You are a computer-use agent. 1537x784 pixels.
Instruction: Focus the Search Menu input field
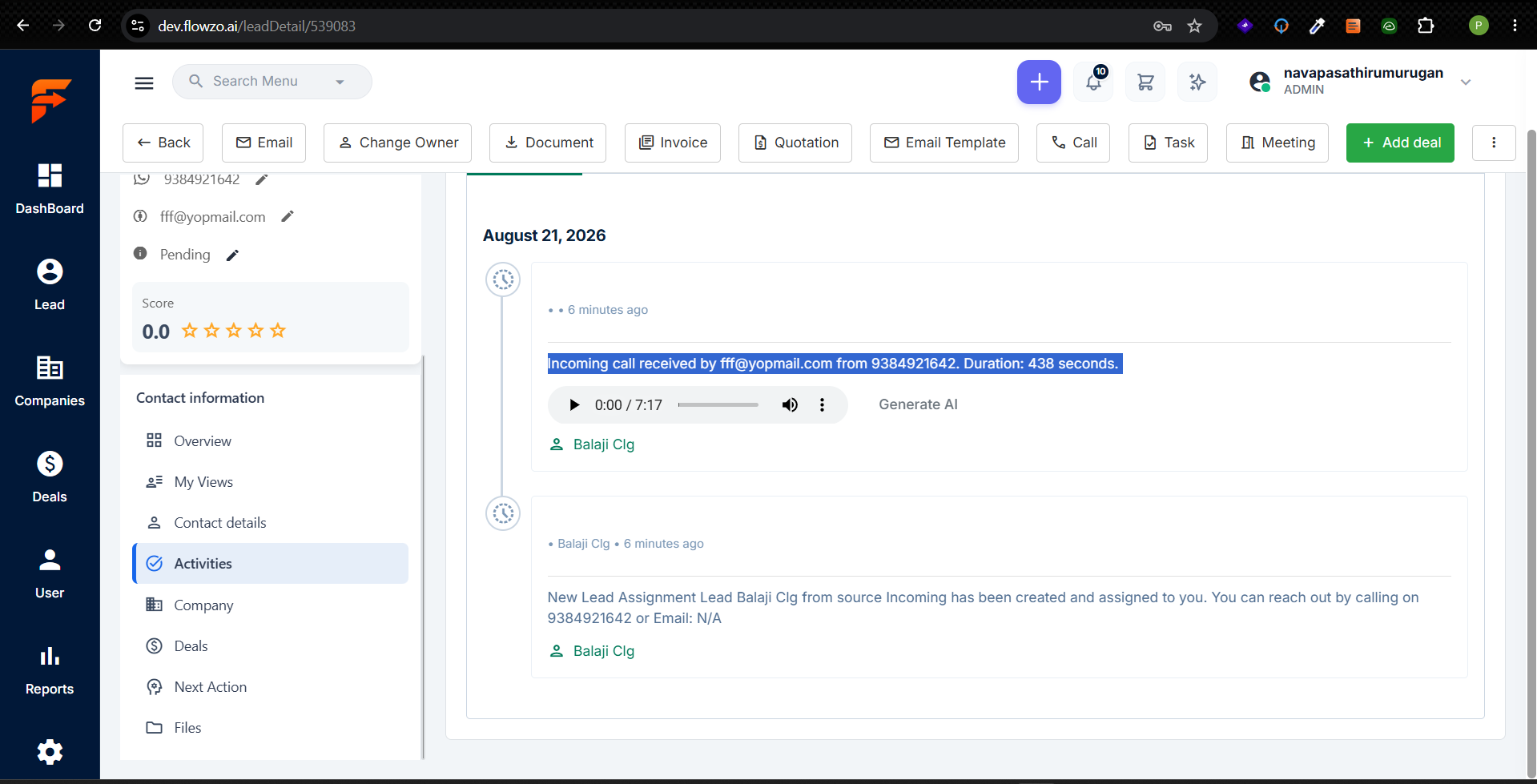click(272, 82)
